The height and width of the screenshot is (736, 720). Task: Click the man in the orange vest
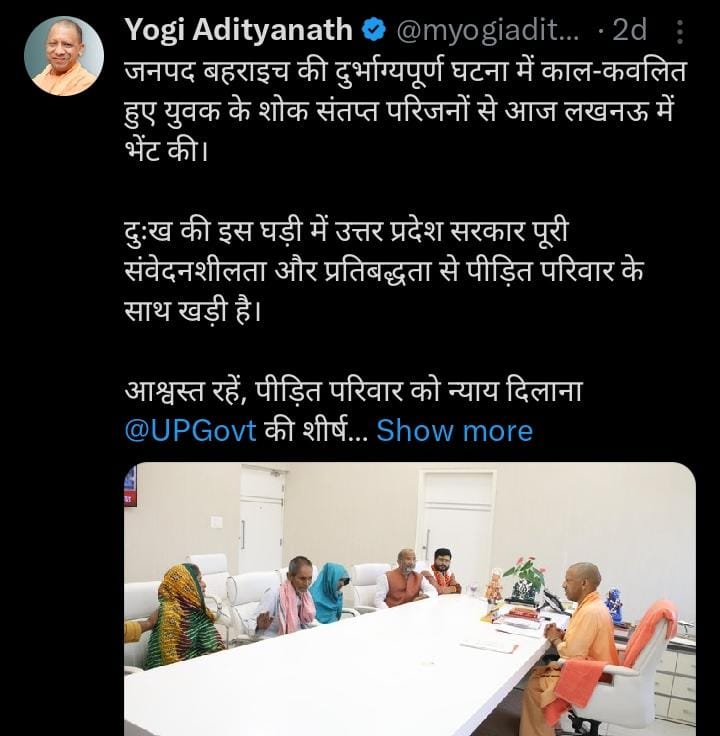402,579
